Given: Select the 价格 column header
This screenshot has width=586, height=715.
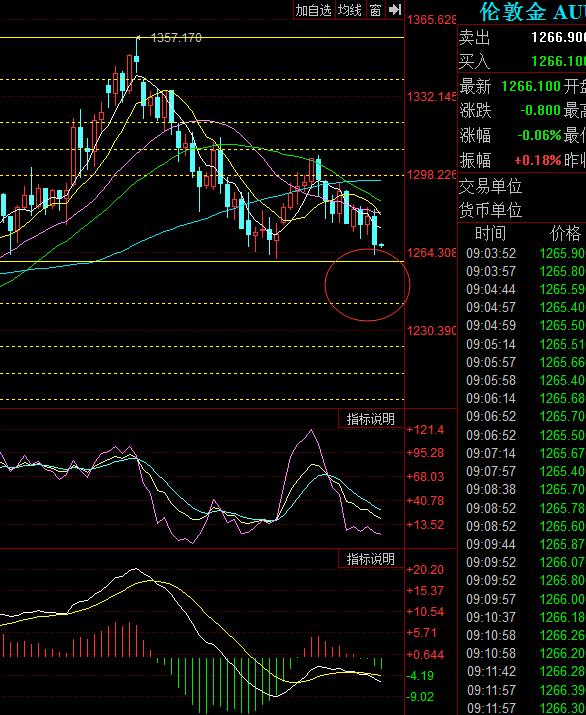Looking at the screenshot, I should point(565,233).
